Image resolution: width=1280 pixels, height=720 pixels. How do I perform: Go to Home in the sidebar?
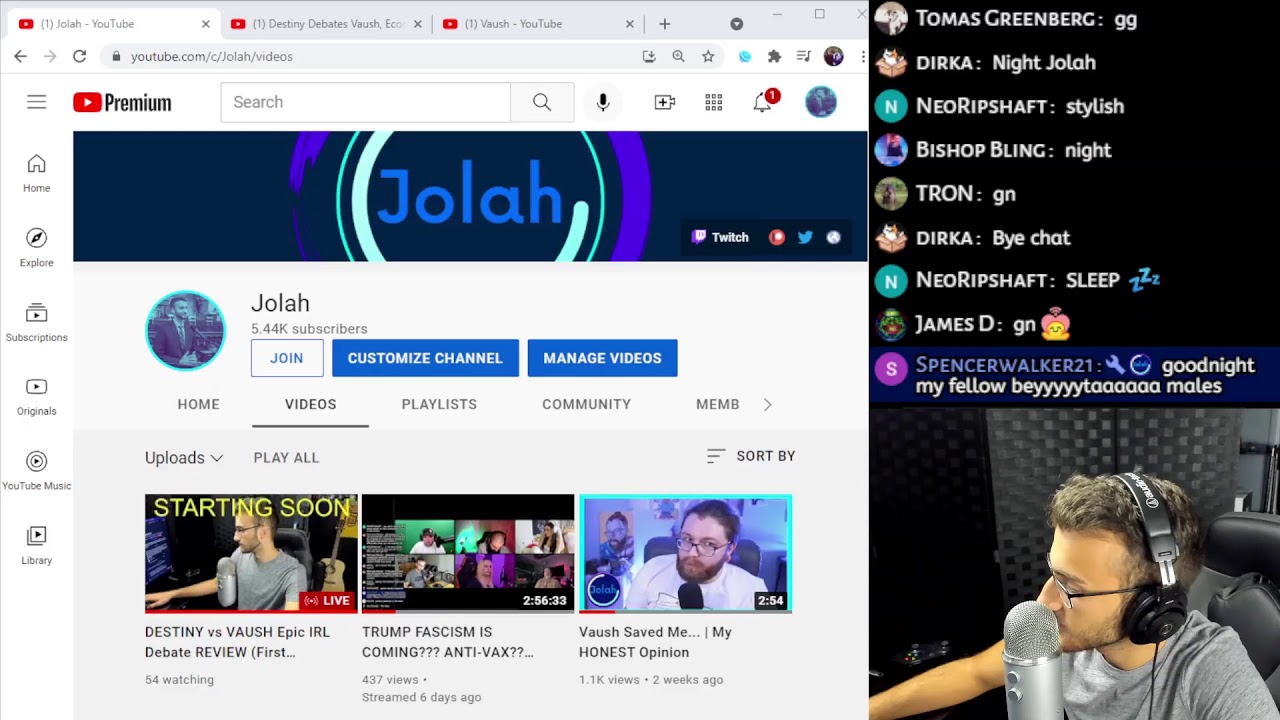36,173
